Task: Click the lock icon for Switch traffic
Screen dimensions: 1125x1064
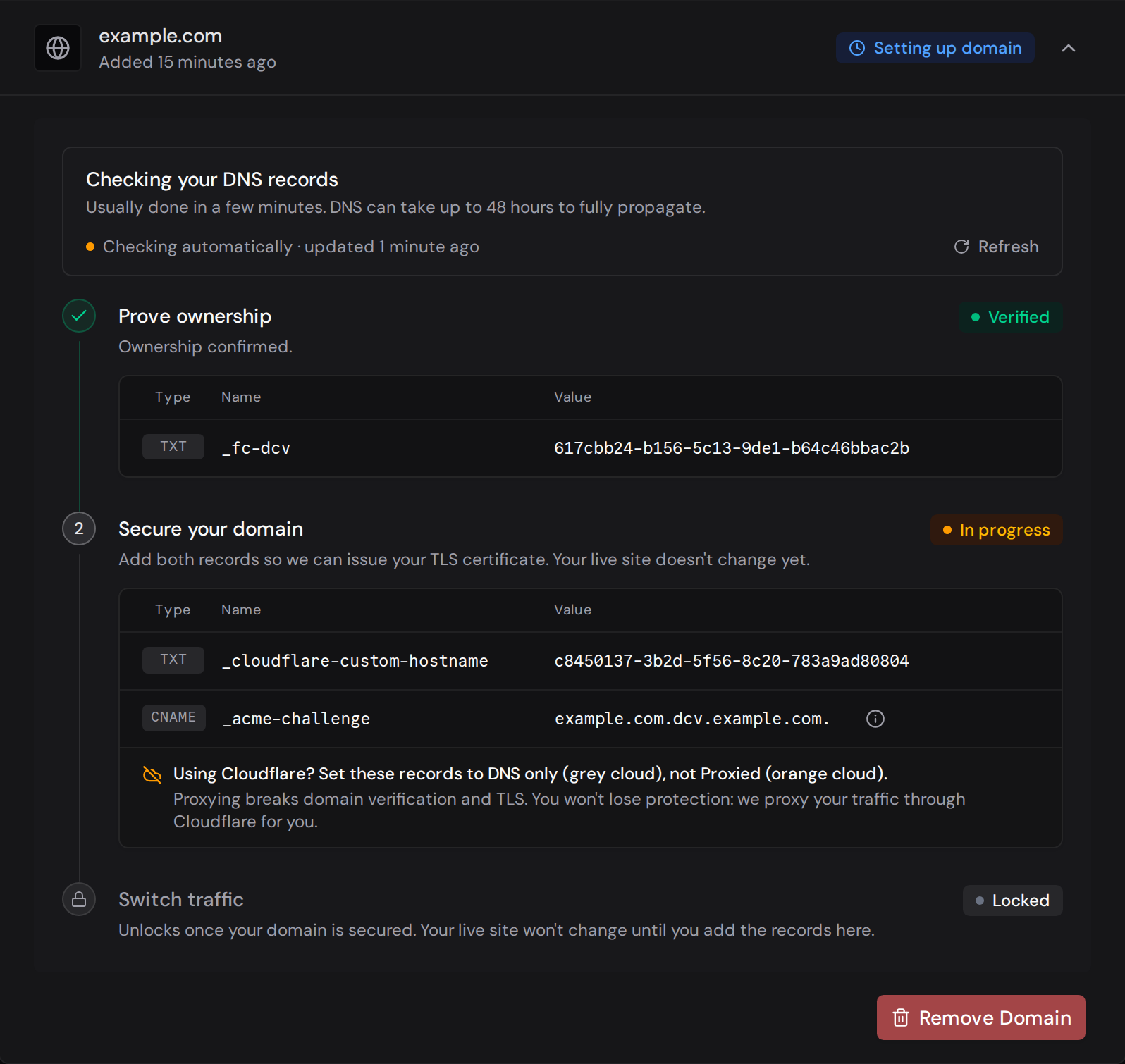Action: click(x=79, y=899)
